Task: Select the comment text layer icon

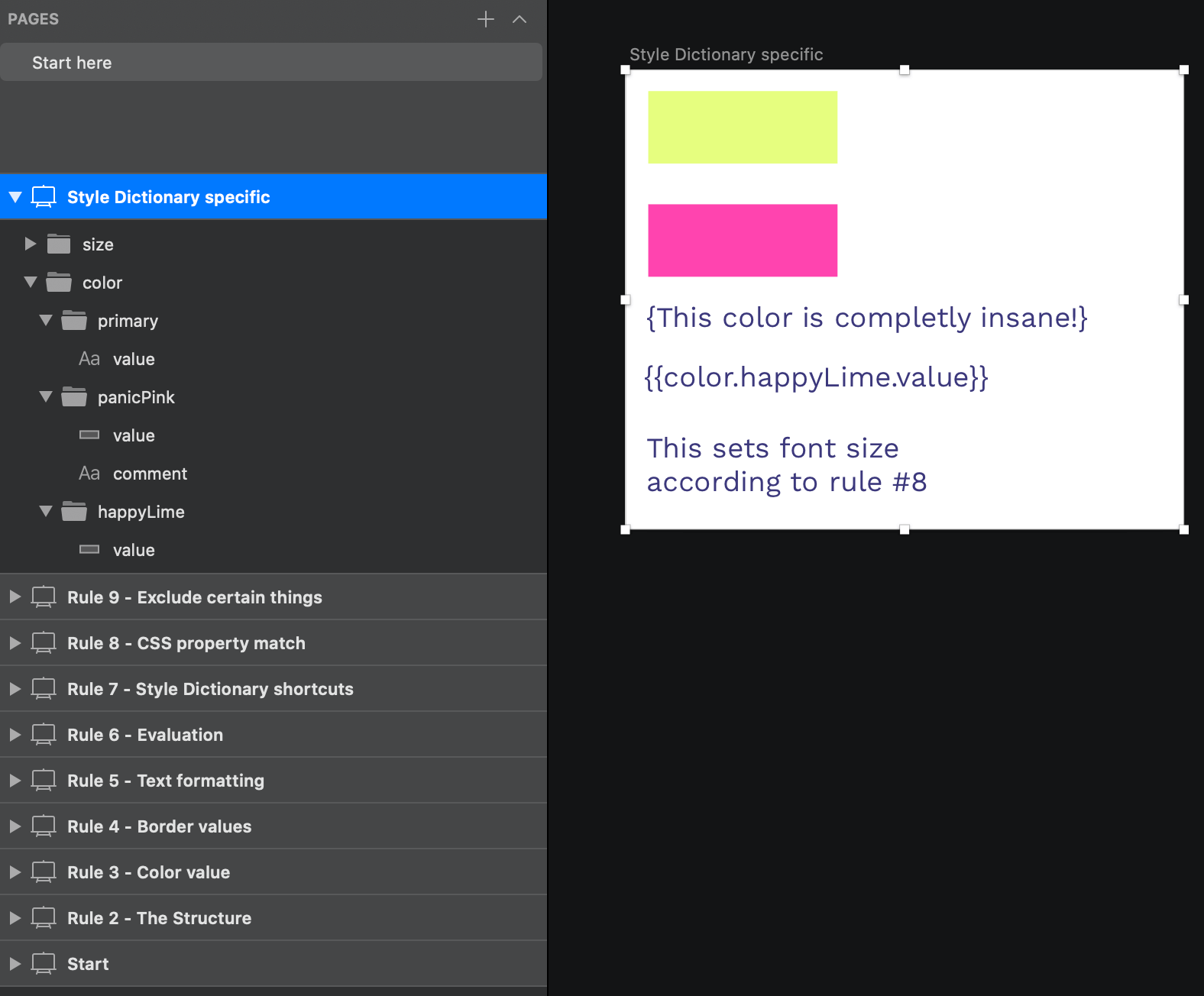Action: (89, 474)
